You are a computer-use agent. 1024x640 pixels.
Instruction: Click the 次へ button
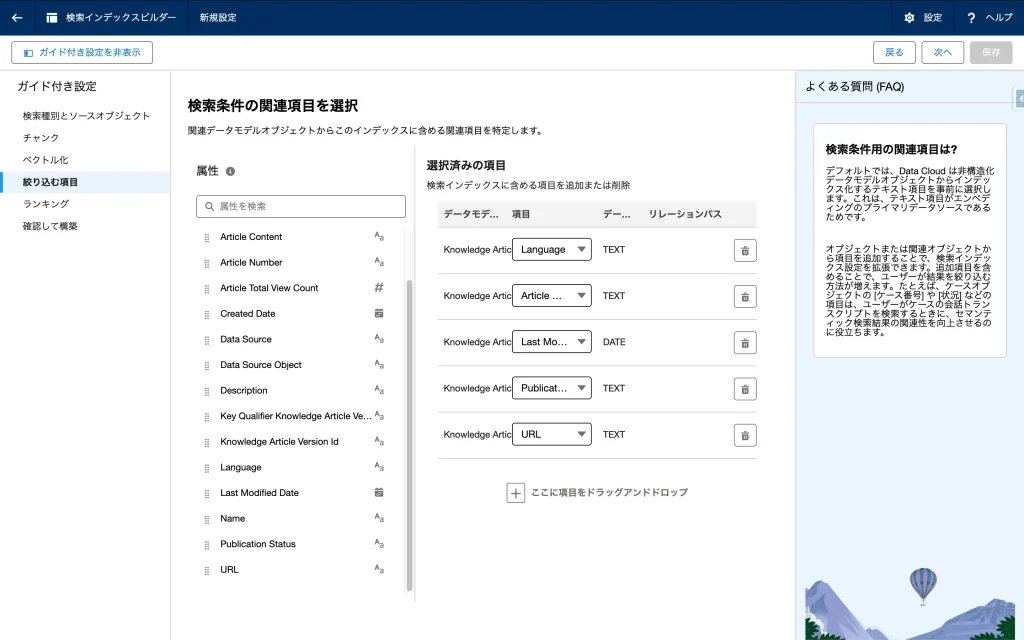point(942,53)
